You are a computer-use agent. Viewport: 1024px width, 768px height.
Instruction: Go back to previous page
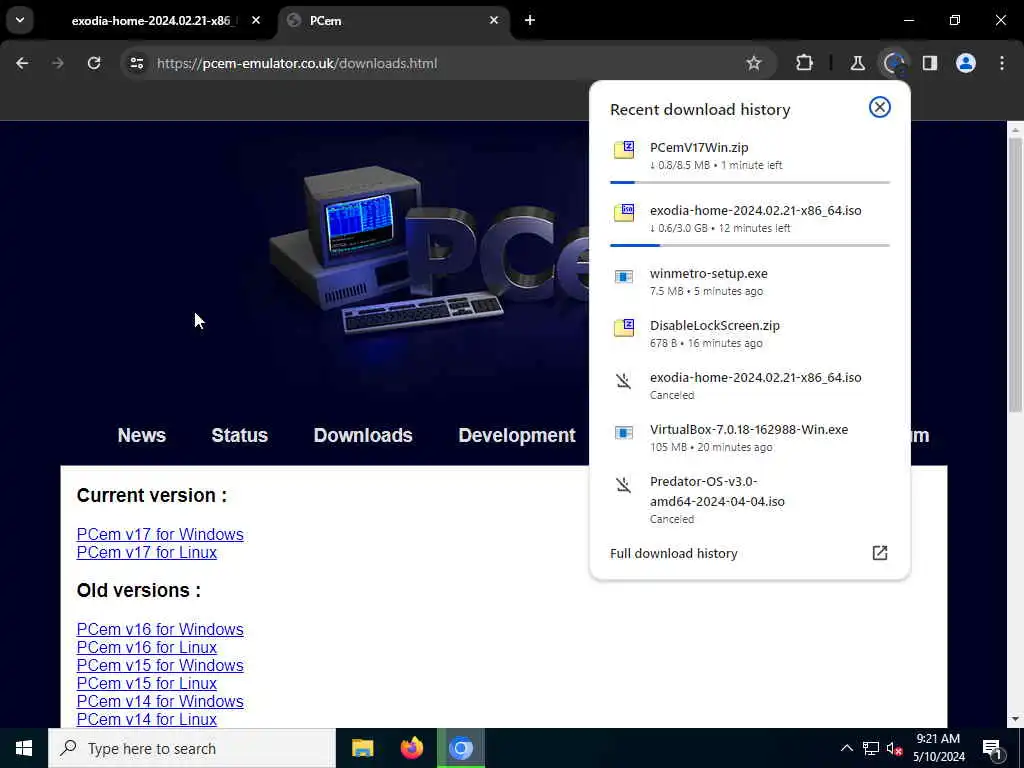tap(22, 63)
